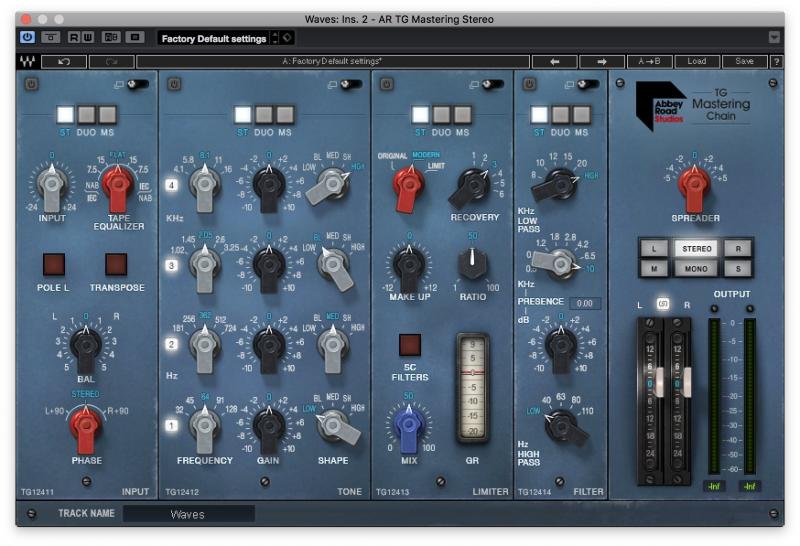Click the TONE module expand window icon
The image size is (800, 546).
[332, 85]
